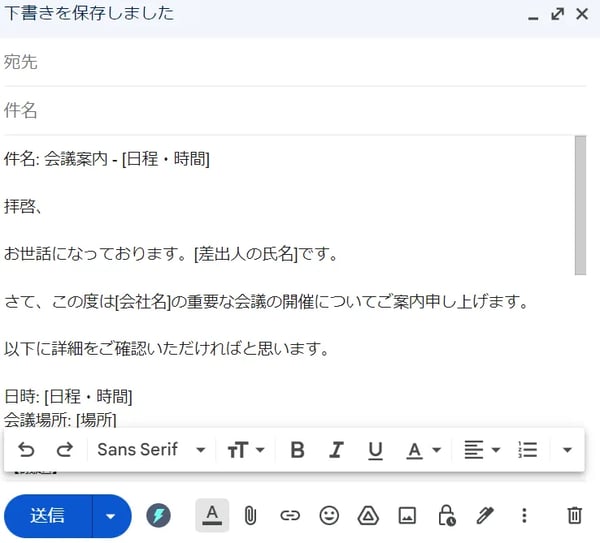The height and width of the screenshot is (543, 600).
Task: Insert a numbered list
Action: click(x=527, y=450)
